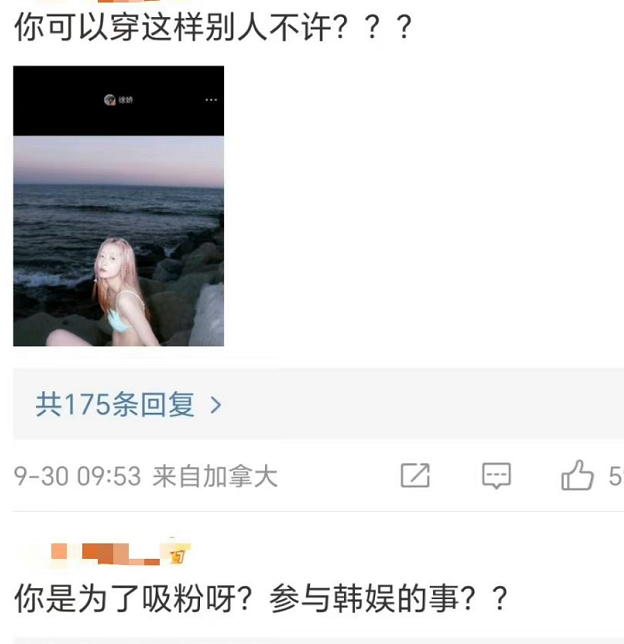Tap the small profile avatar inside the image
624x644 pixels.
click(x=109, y=100)
